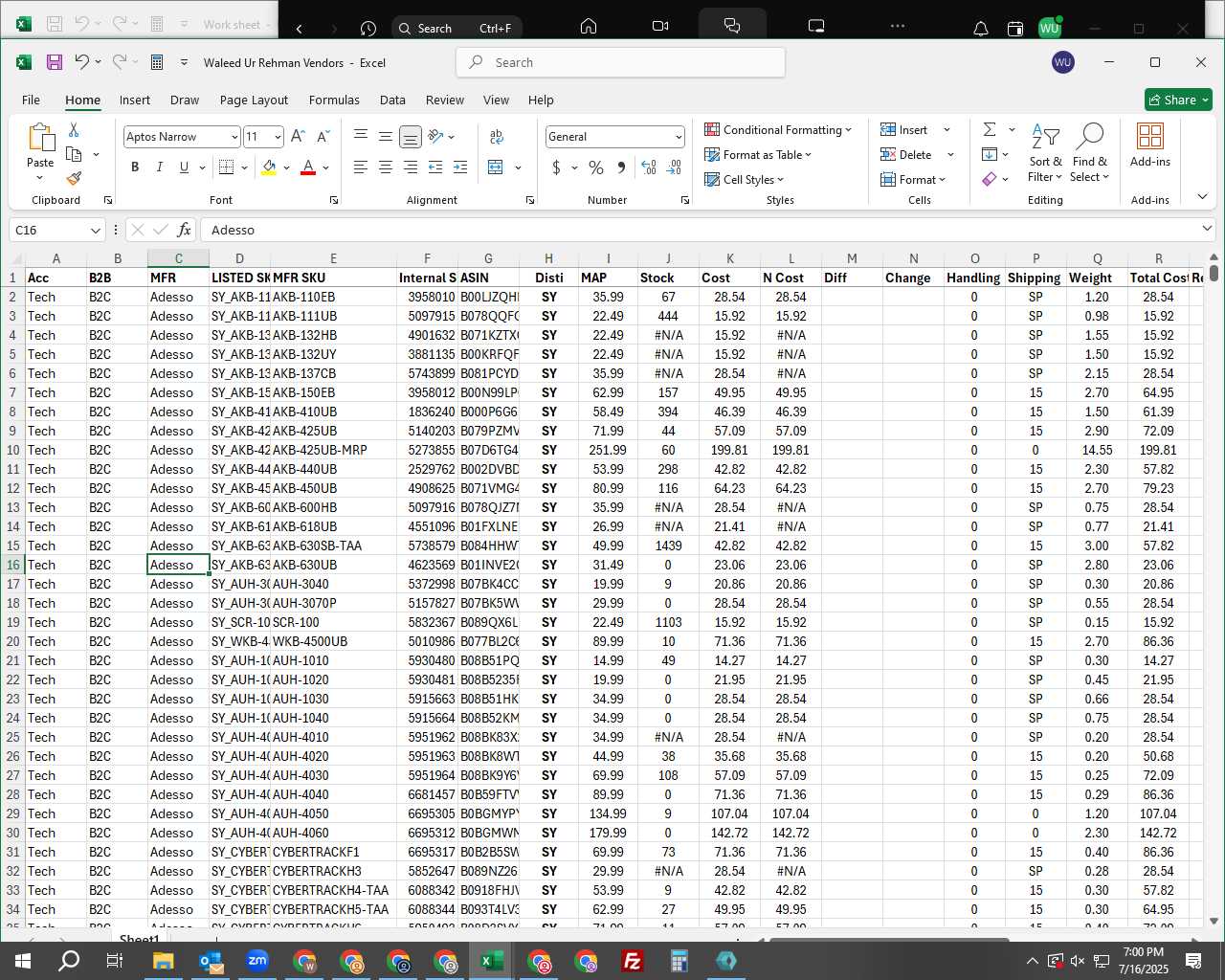Apply cell borders icon
1225x980 pixels.
(x=226, y=167)
